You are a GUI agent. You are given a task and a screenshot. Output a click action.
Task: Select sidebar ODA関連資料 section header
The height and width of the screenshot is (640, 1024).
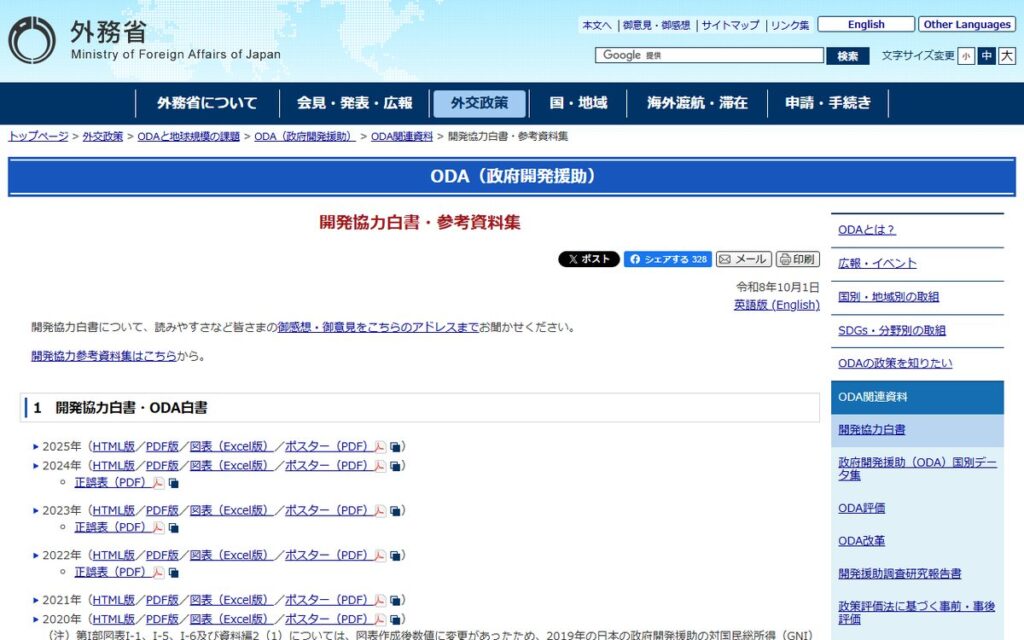(917, 397)
